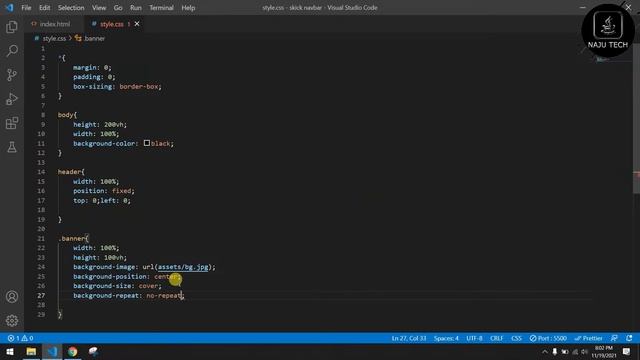Open File Explorer from the taskbar
The width and height of the screenshot is (640, 360).
click(31, 351)
